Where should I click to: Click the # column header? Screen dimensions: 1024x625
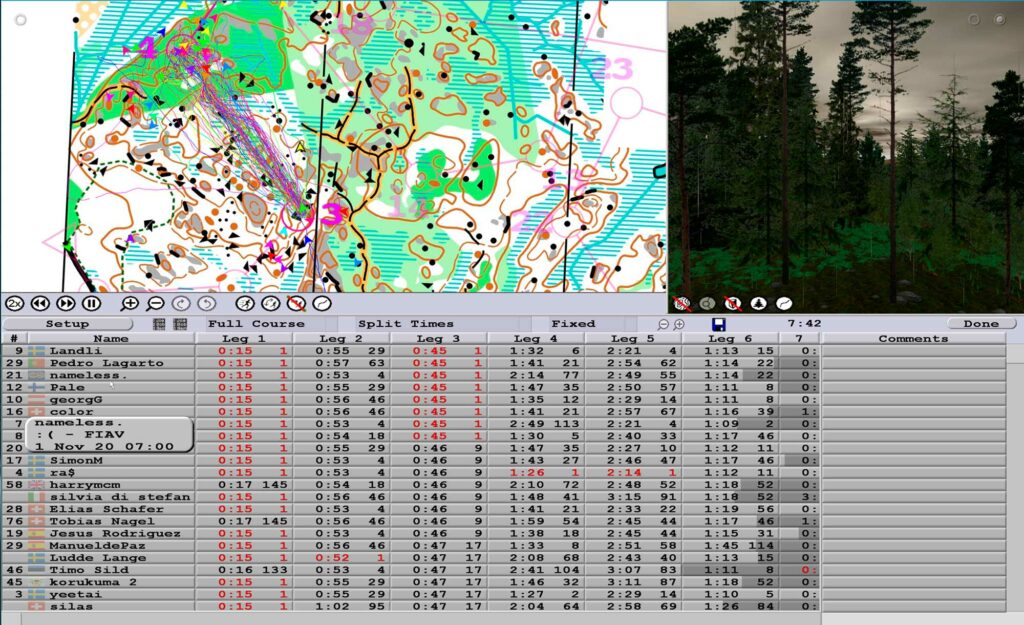pos(14,338)
